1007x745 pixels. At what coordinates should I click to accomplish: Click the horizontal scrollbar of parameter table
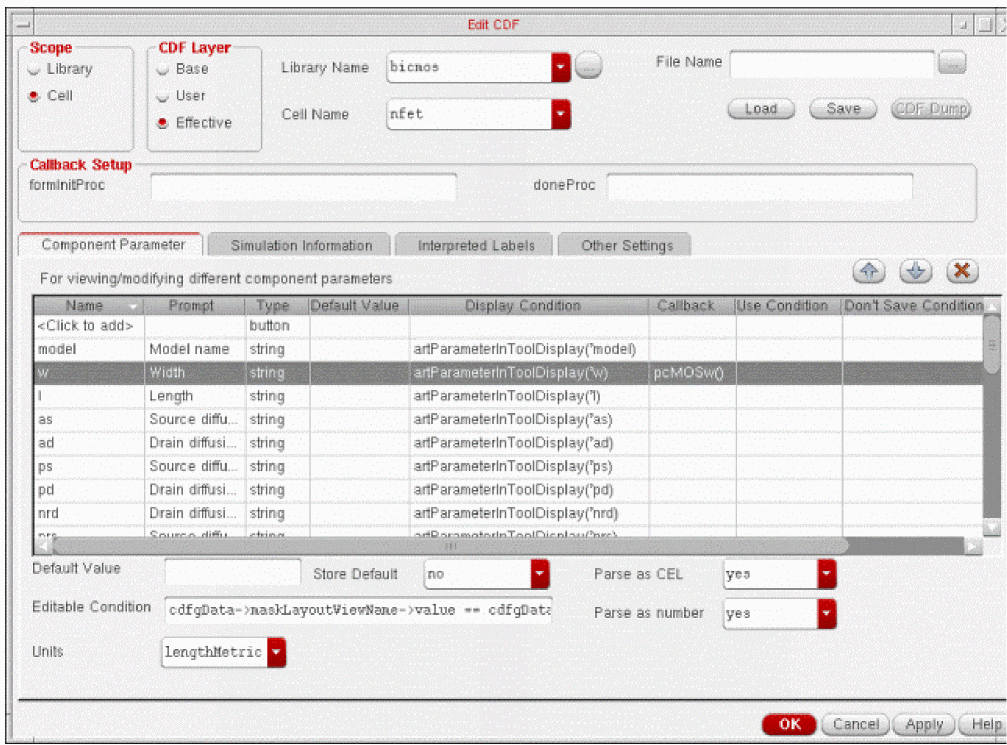point(450,547)
